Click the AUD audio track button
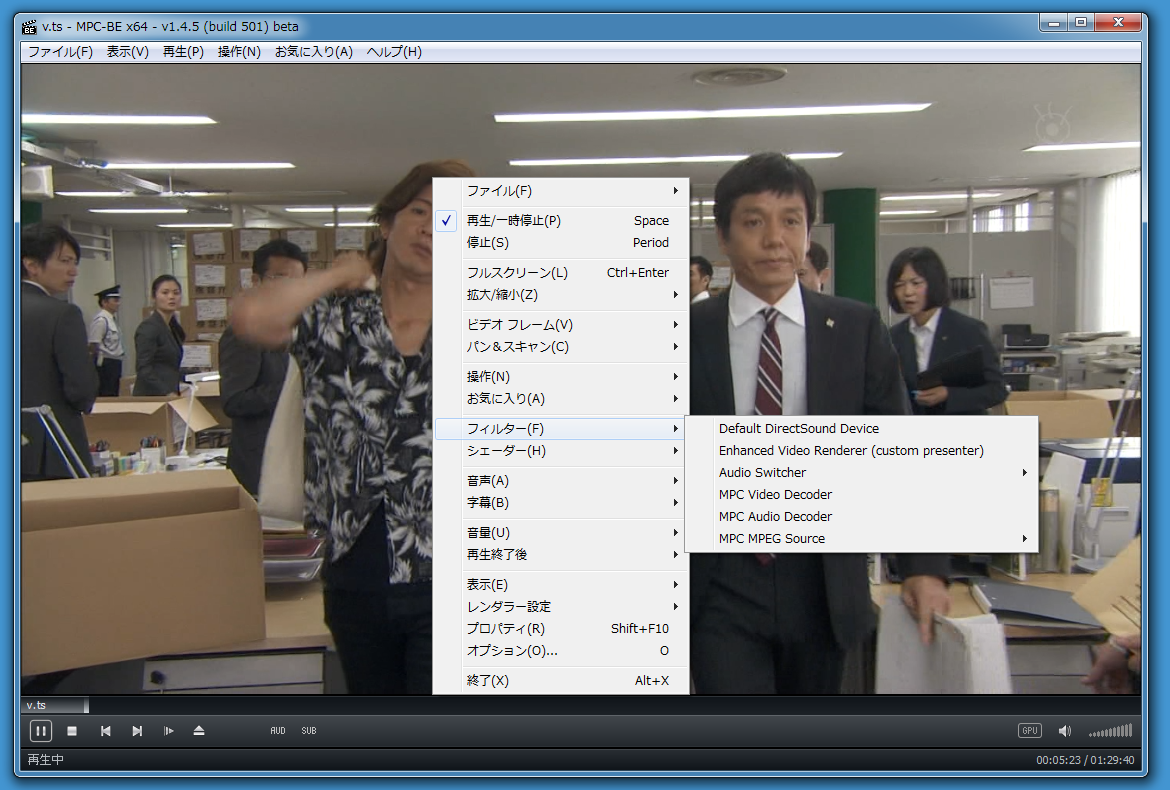 click(278, 731)
